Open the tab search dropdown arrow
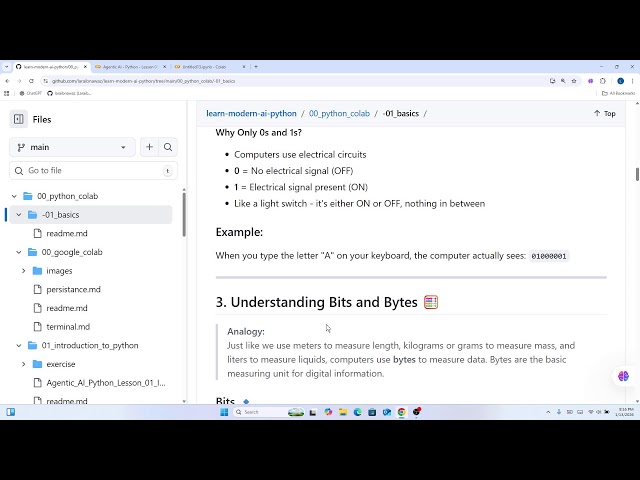640x480 pixels. click(x=6, y=67)
